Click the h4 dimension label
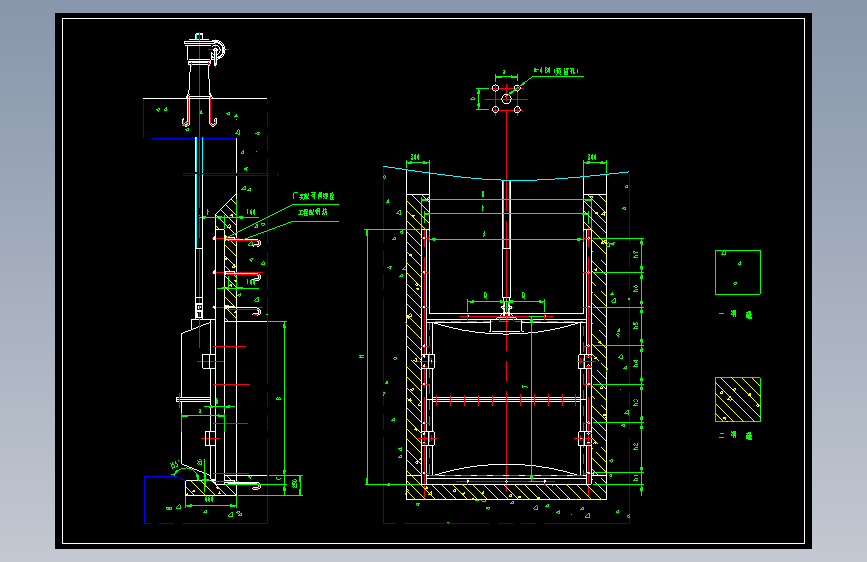This screenshot has width=867, height=562. (x=636, y=363)
